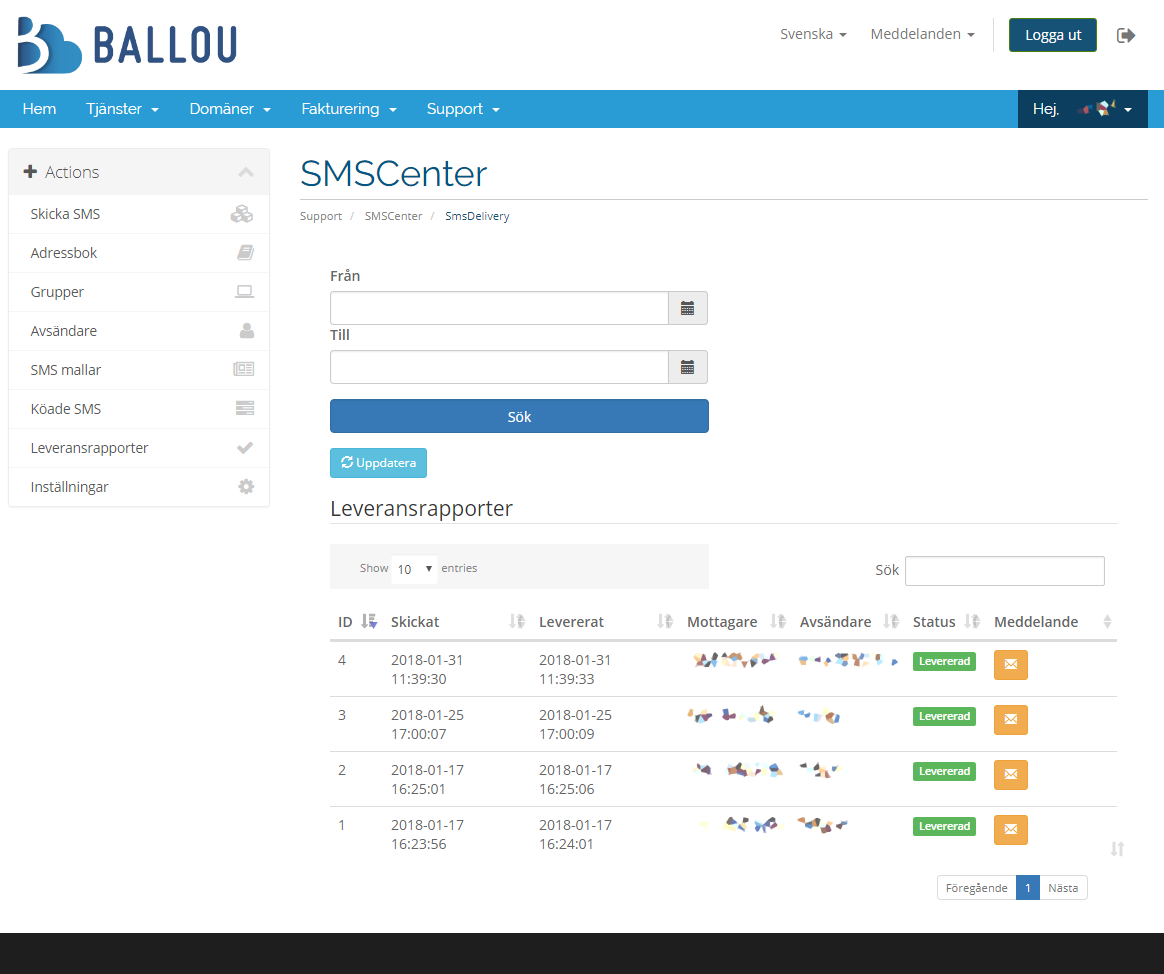
Task: Open the envelope icon for message ID 4
Action: point(1010,664)
